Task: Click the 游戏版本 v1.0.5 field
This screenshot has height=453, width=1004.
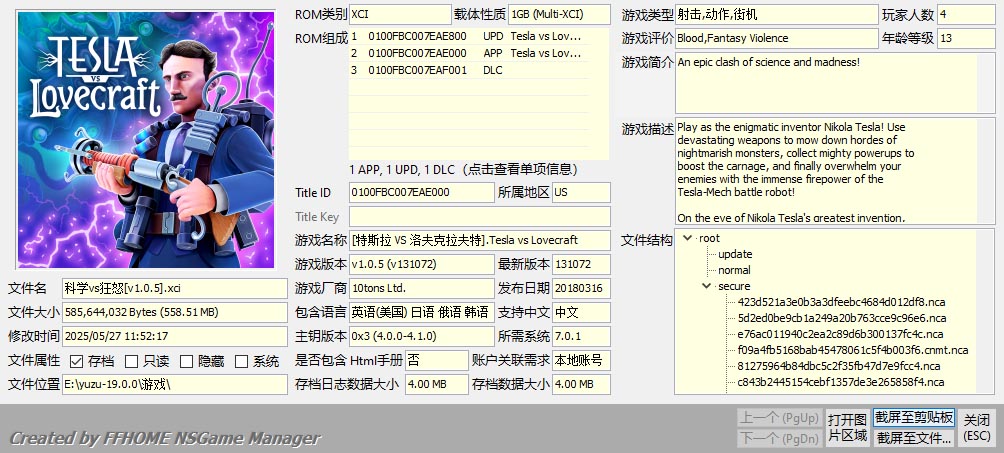Action: click(x=421, y=264)
